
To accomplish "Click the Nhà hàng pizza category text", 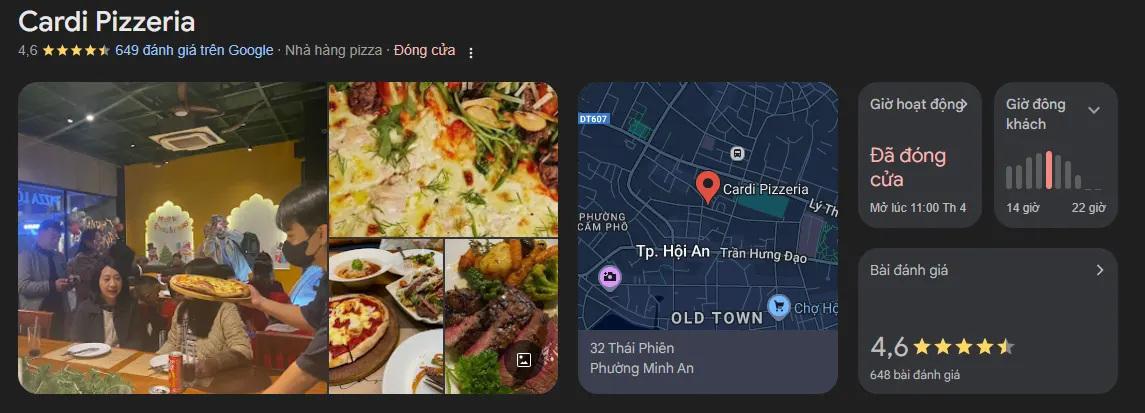I will click(334, 50).
